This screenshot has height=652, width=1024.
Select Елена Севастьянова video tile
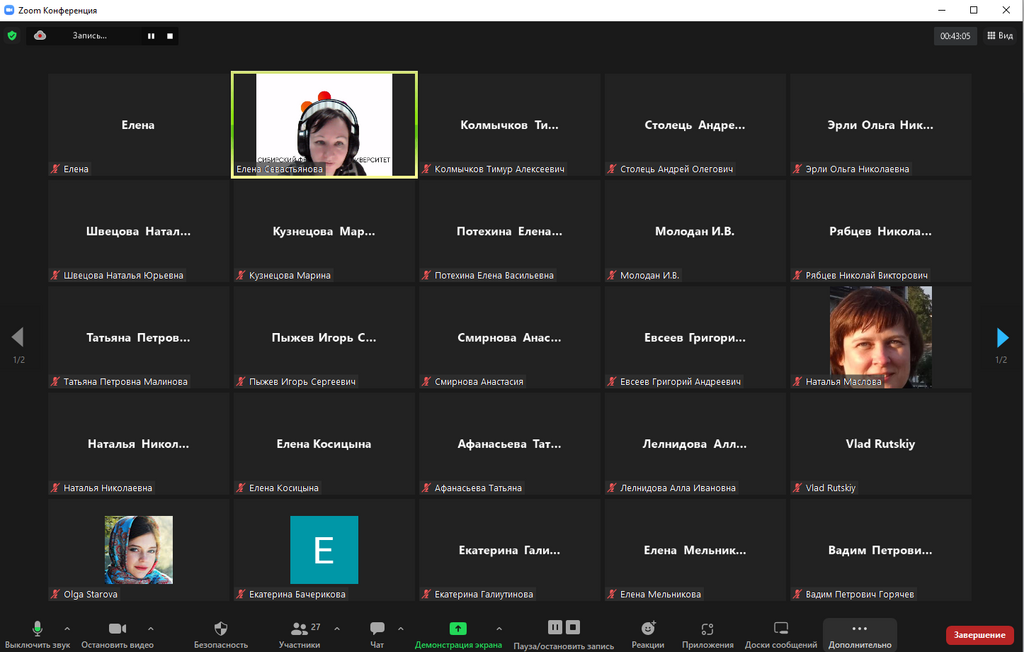pos(324,125)
